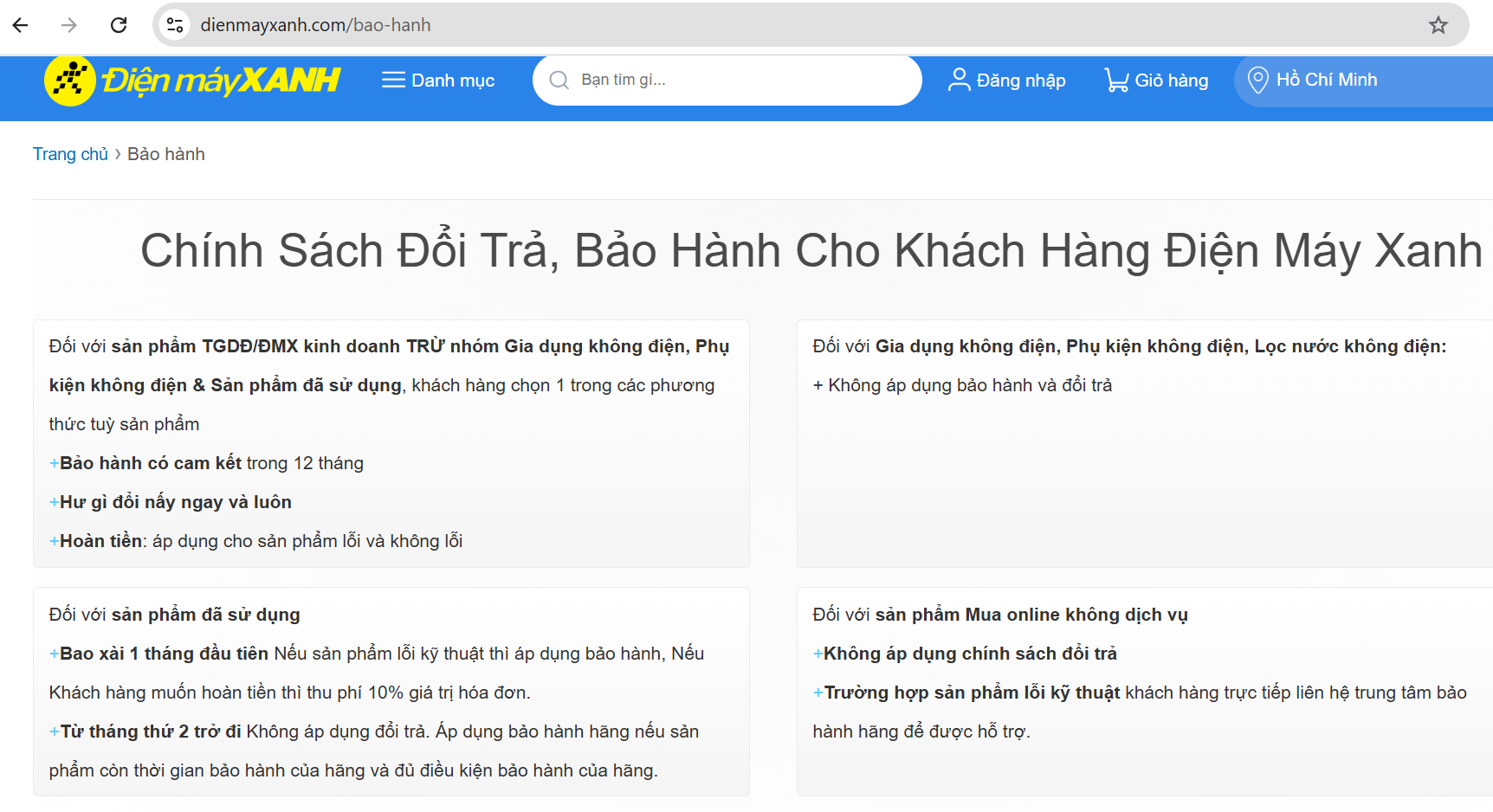The image size is (1493, 812).
Task: Select the Hồ Chí Minh location selector
Action: (x=1326, y=80)
